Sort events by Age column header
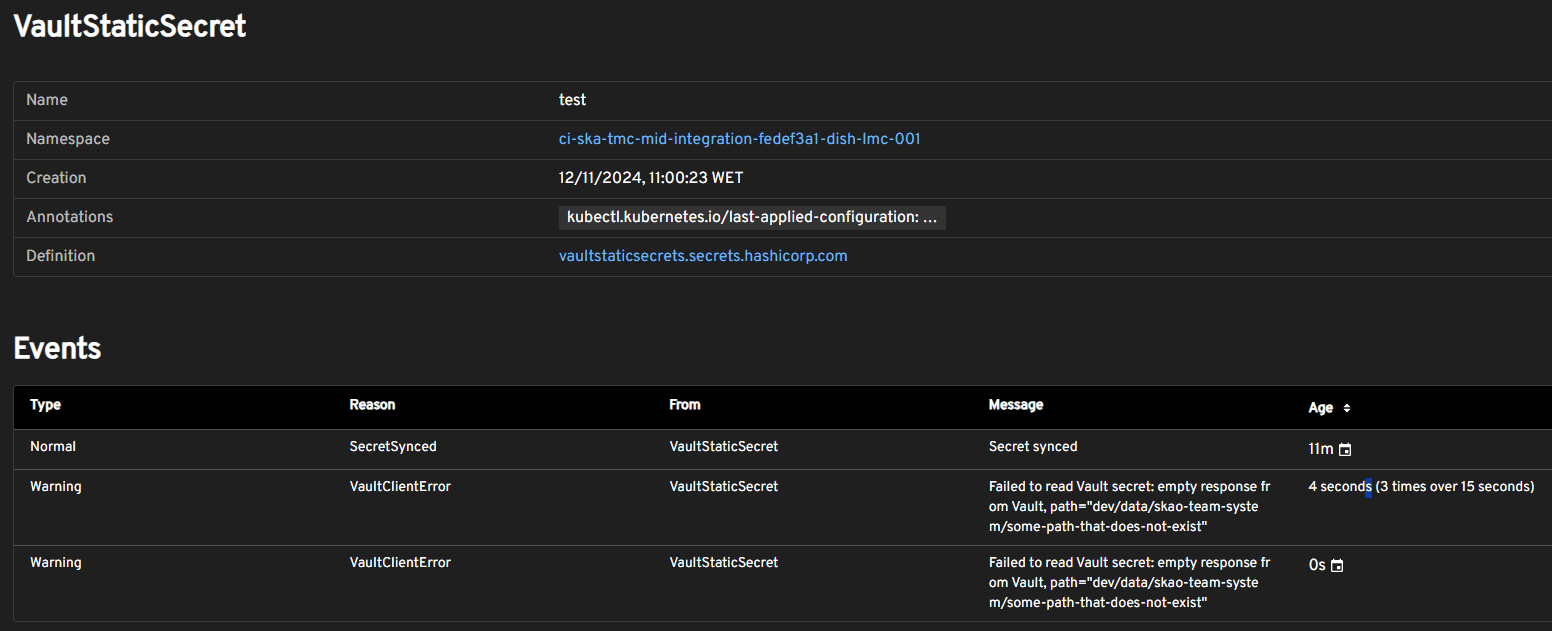Viewport: 1552px width, 631px height. pyautogui.click(x=1321, y=408)
